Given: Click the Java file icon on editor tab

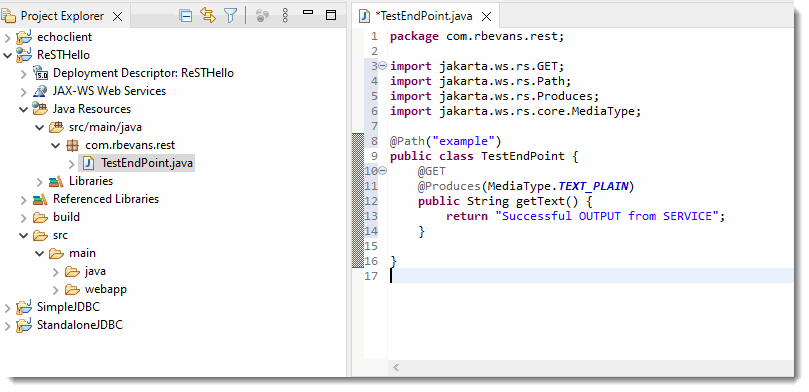Looking at the screenshot, I should (364, 16).
